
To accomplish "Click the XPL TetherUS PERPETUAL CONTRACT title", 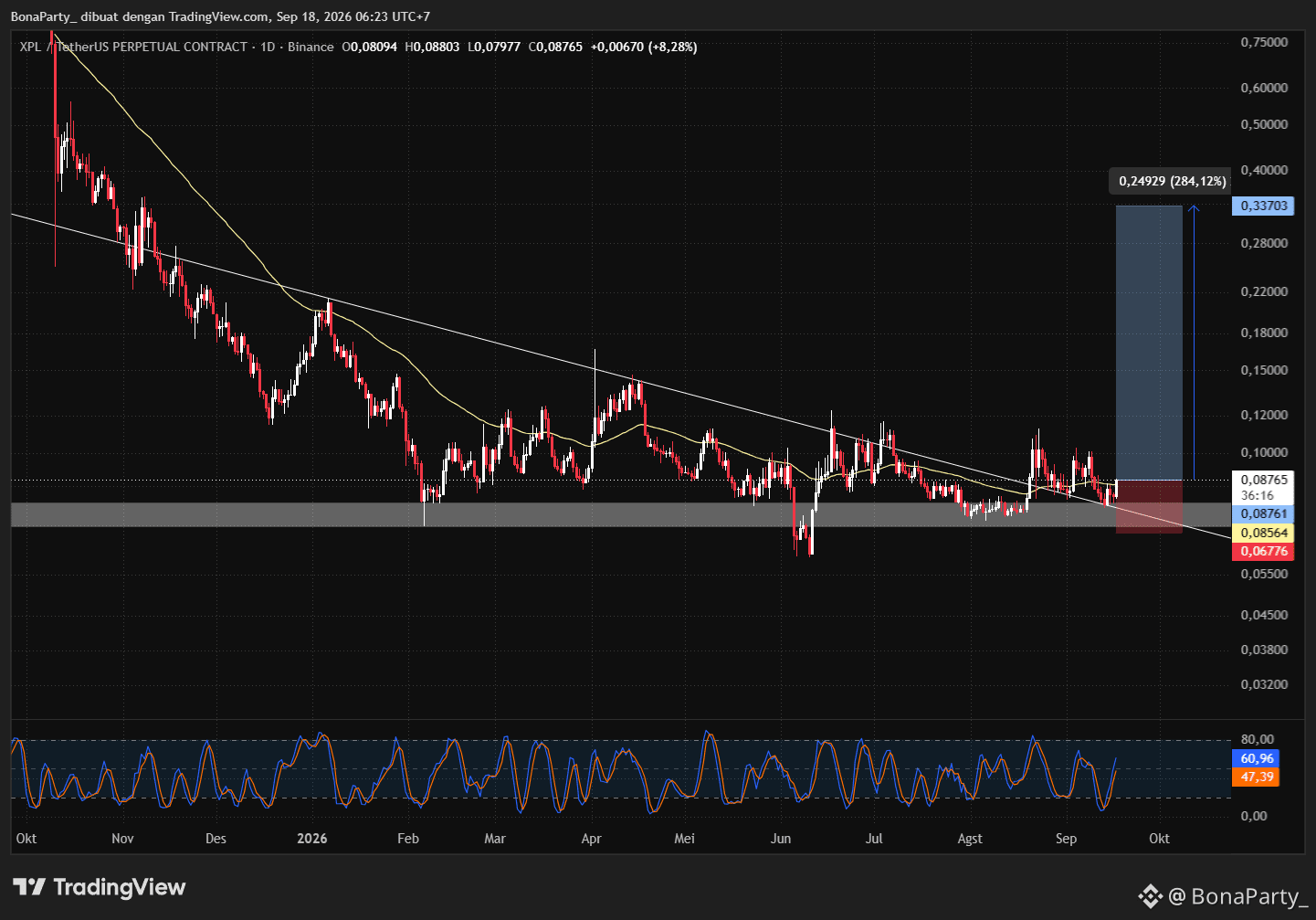I will click(x=133, y=47).
